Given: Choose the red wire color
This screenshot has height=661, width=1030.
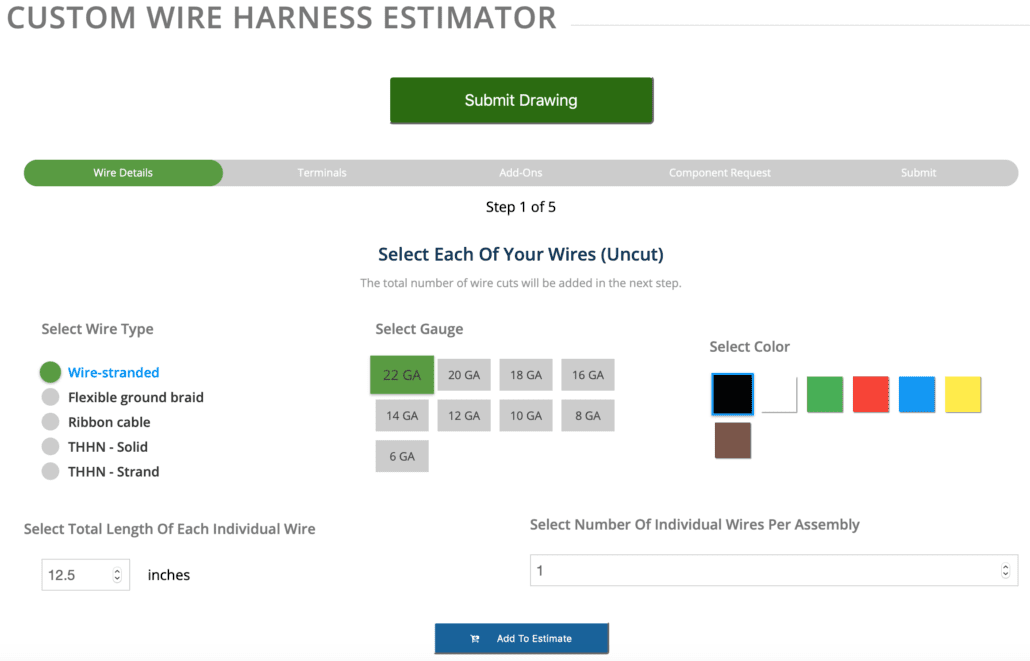Looking at the screenshot, I should coord(871,395).
